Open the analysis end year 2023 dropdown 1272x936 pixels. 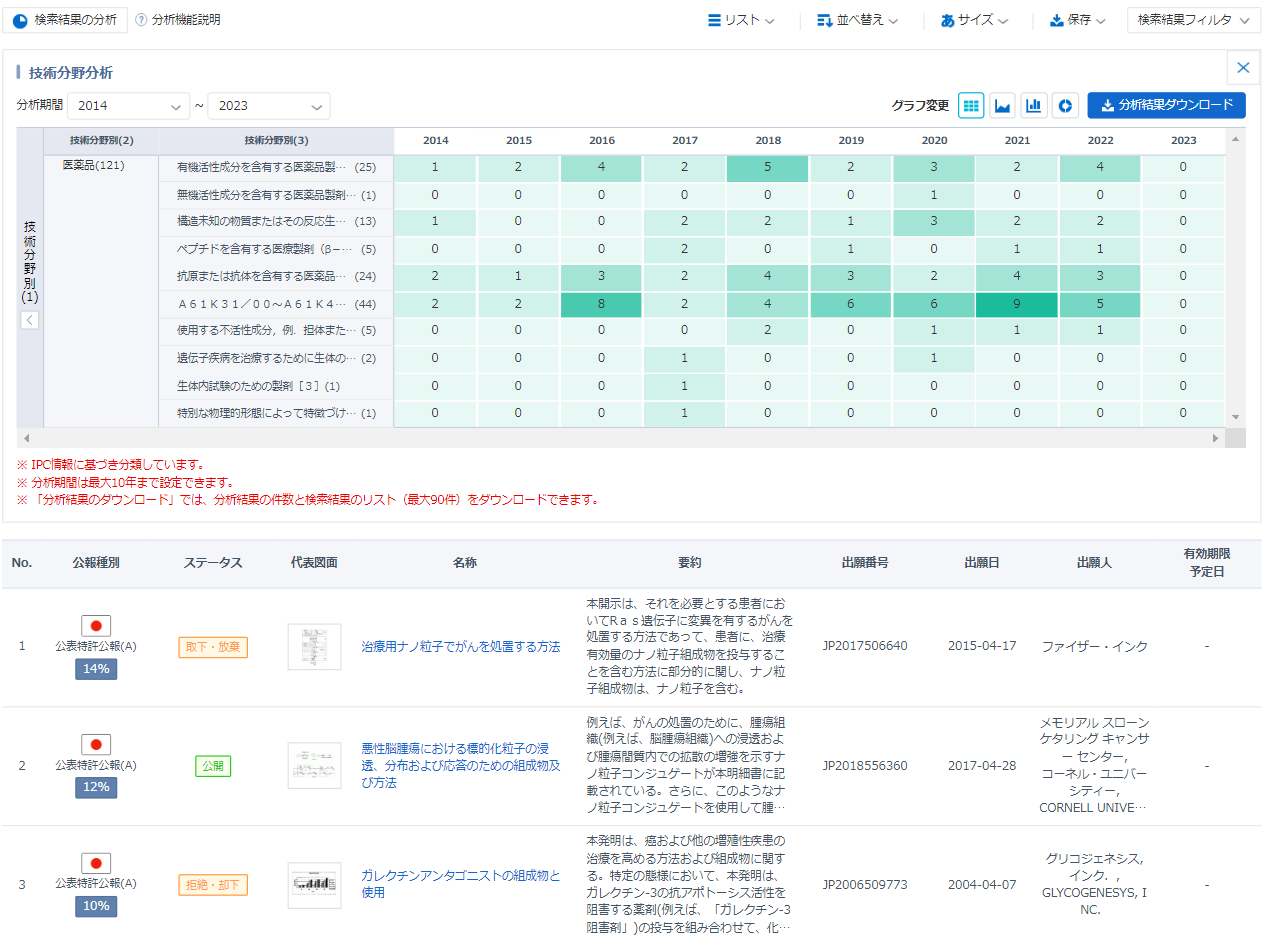click(x=269, y=106)
